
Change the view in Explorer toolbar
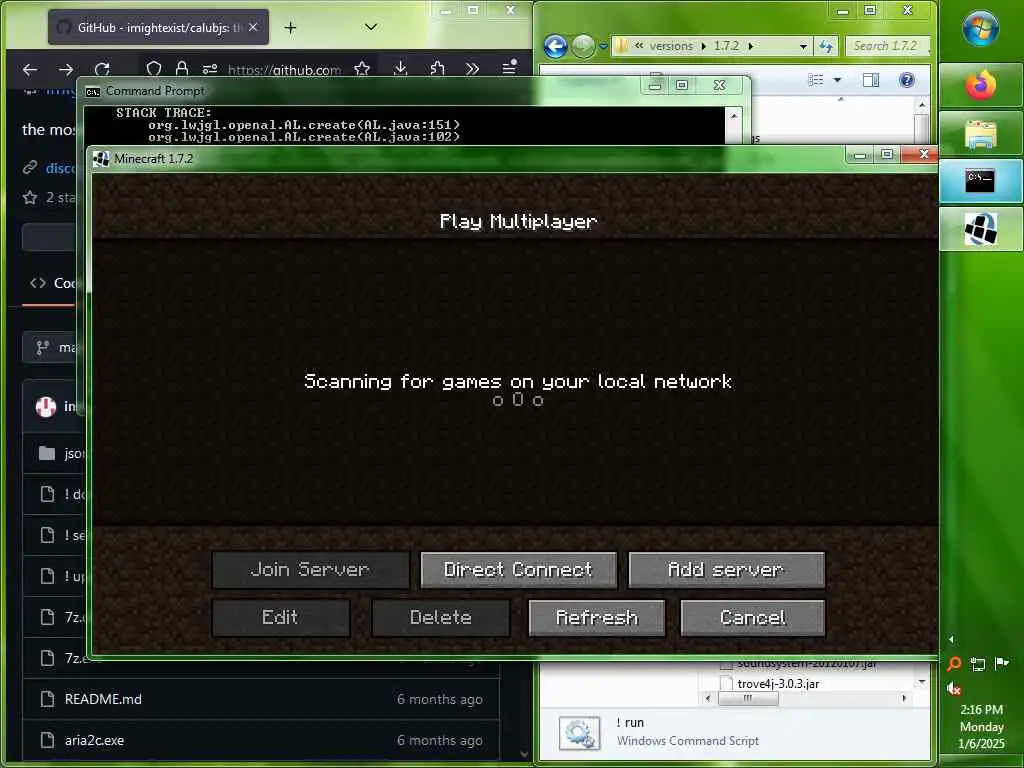point(816,80)
